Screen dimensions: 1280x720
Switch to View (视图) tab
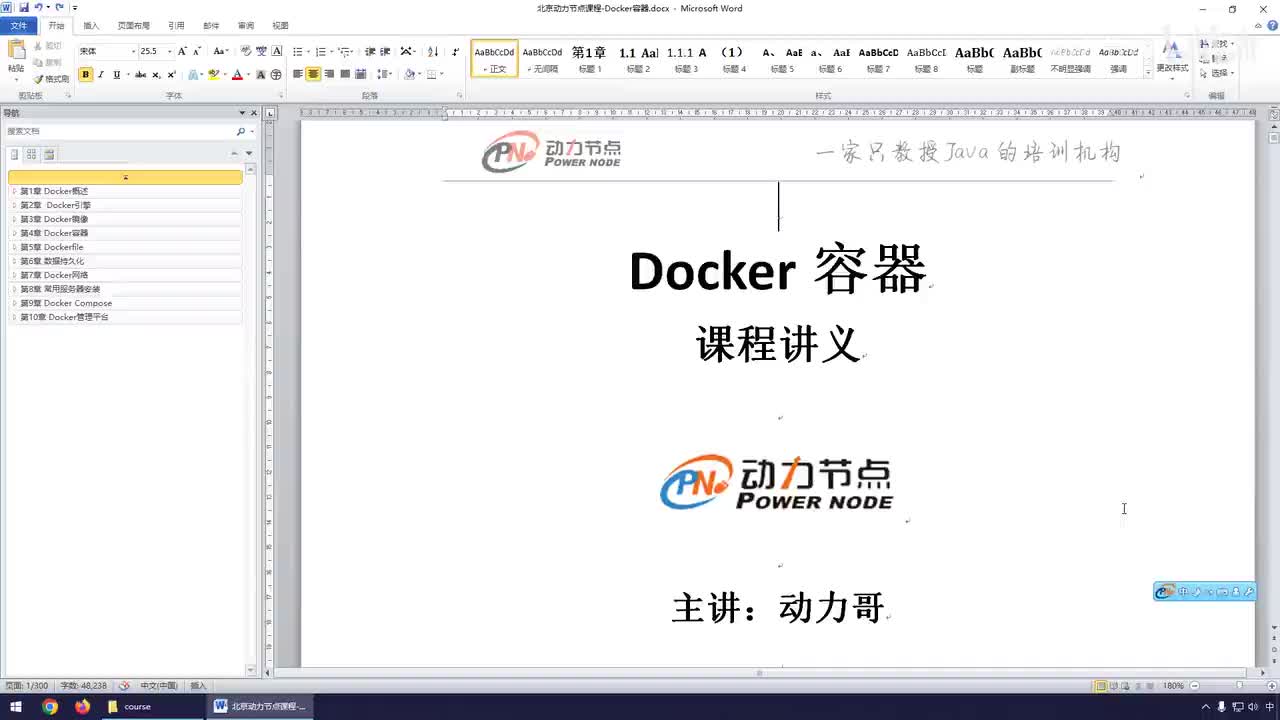click(x=280, y=25)
